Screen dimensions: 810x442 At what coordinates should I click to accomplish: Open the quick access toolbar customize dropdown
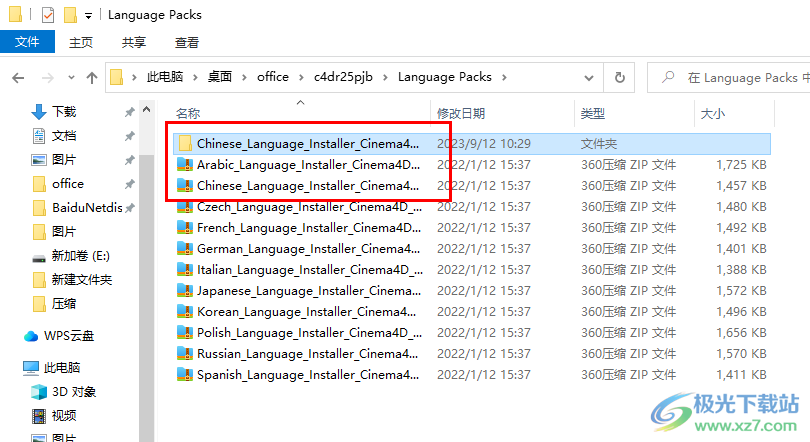(88, 16)
